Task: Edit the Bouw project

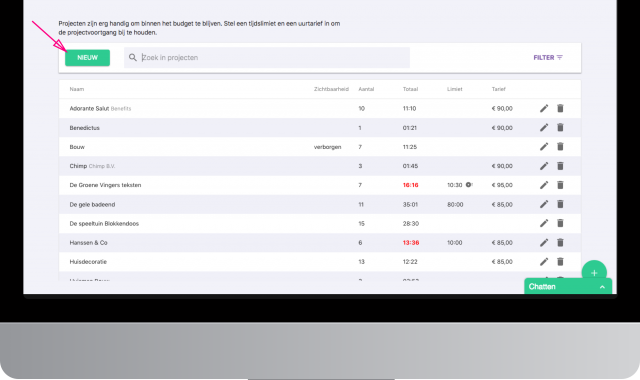Action: click(544, 147)
